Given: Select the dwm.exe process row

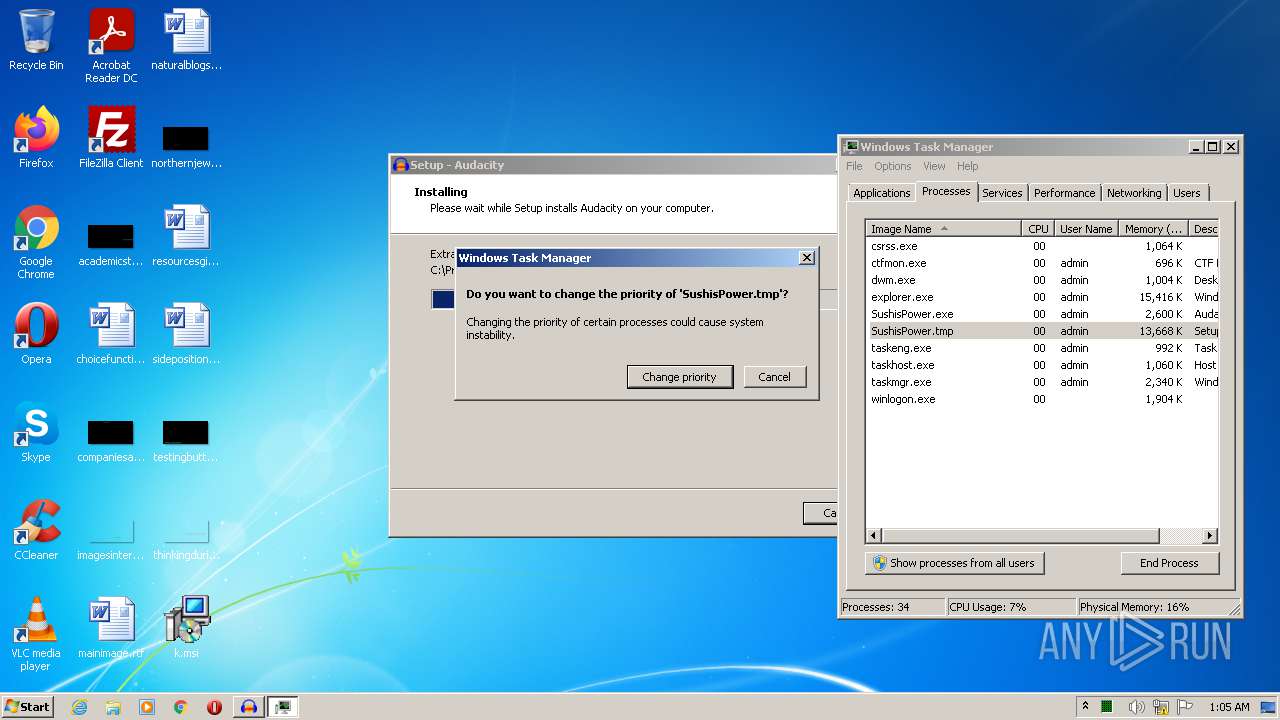Looking at the screenshot, I should point(1042,280).
